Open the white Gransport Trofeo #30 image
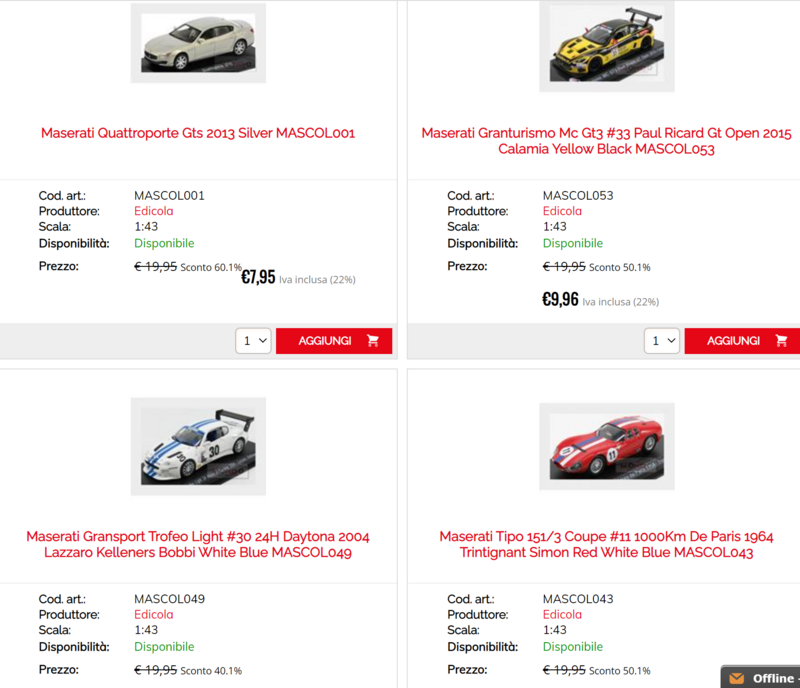Image resolution: width=800 pixels, height=688 pixels. (198, 447)
